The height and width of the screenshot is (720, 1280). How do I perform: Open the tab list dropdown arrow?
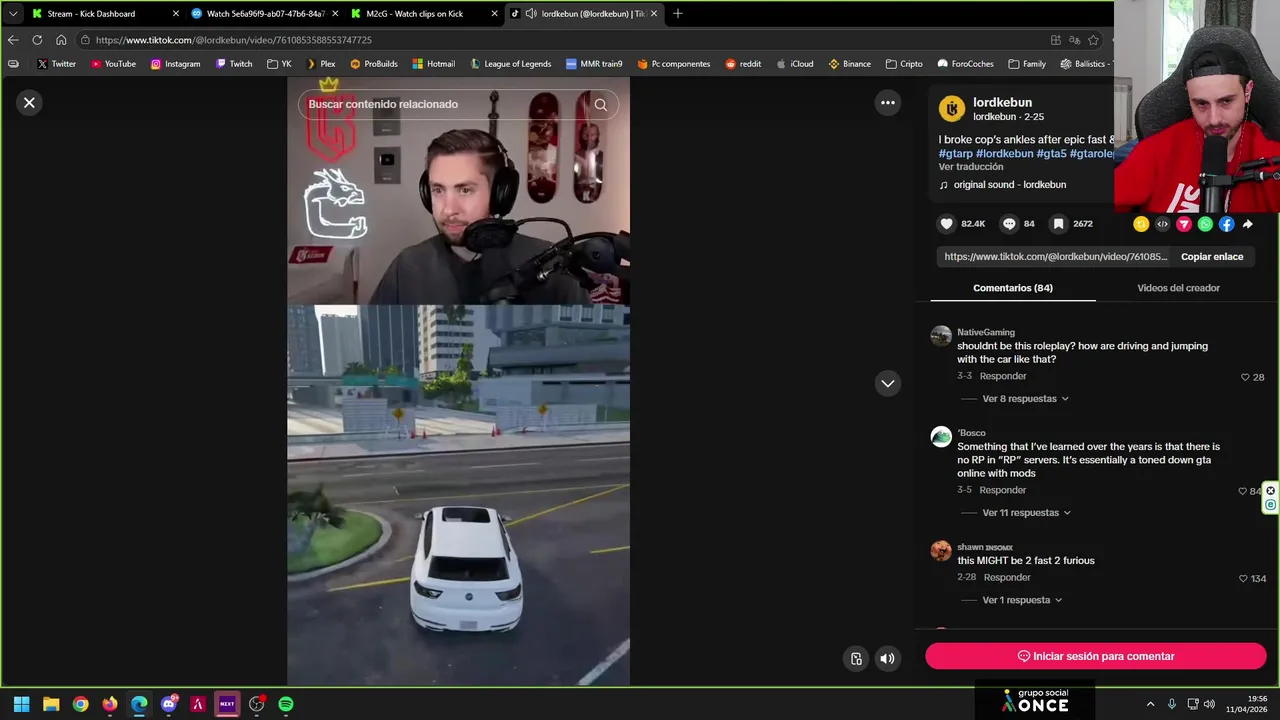pos(12,14)
